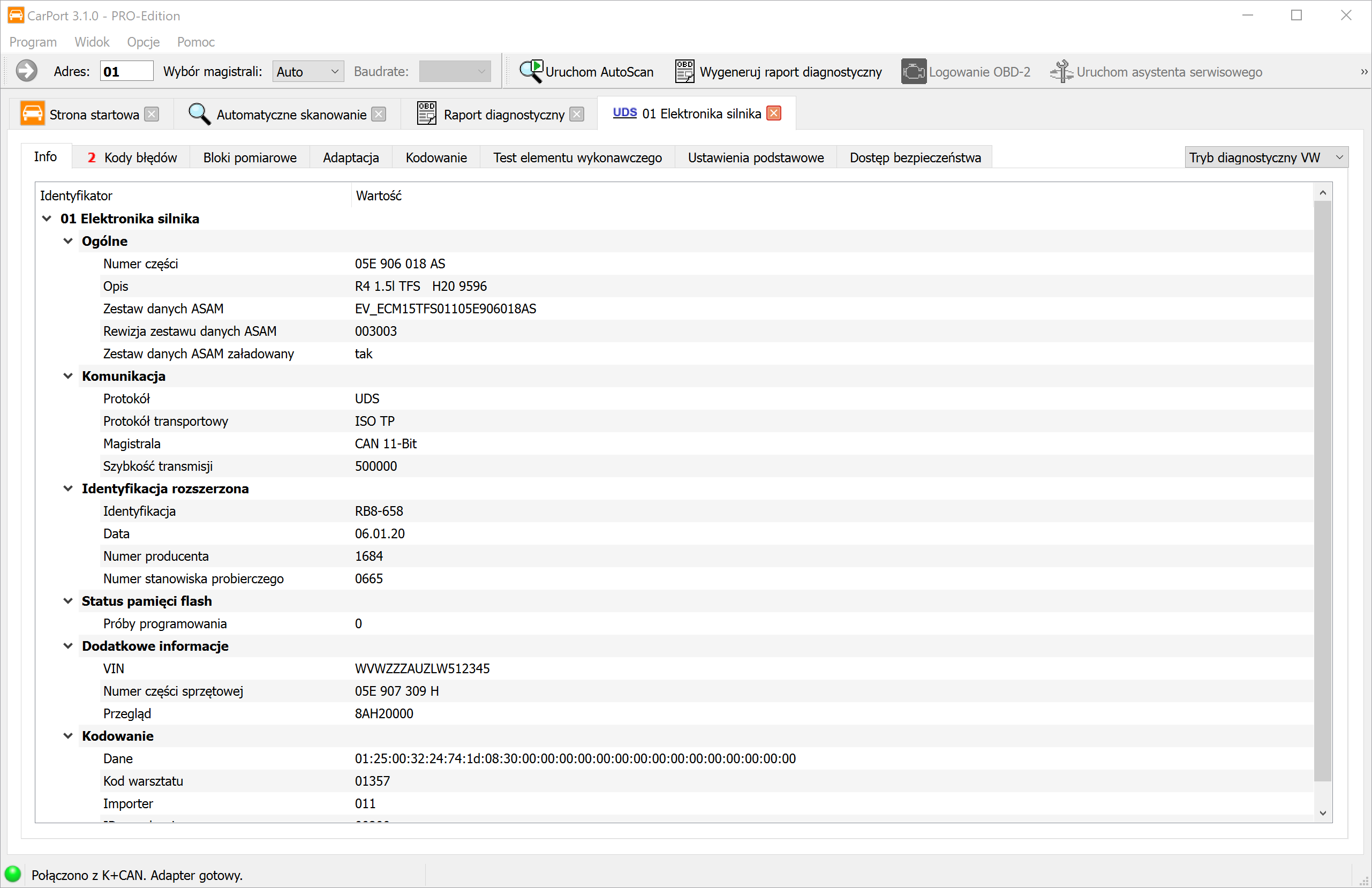The height and width of the screenshot is (888, 1372).
Task: Click the Uruchom AutoScan magnifier icon
Action: [530, 72]
